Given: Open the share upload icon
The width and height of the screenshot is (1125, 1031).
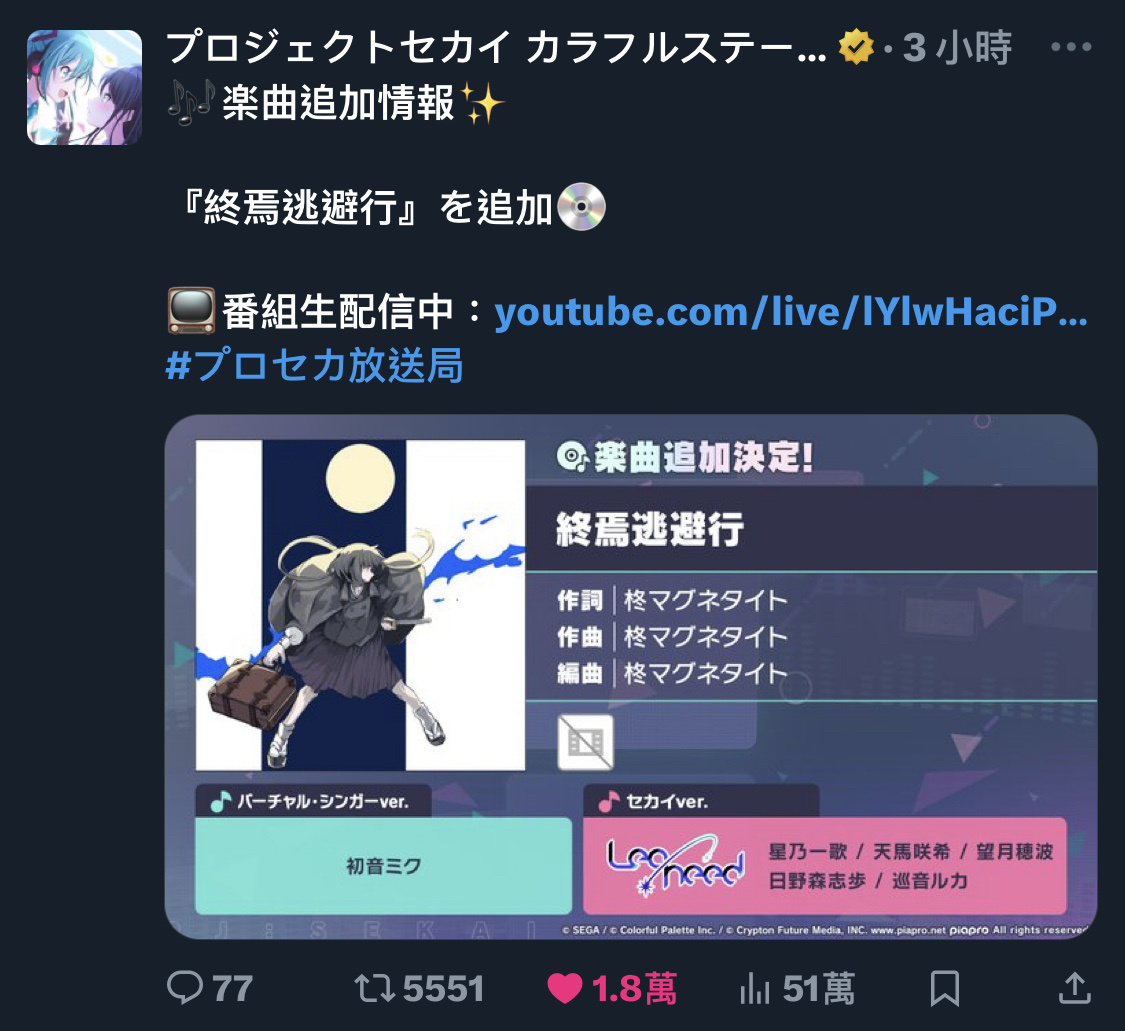Looking at the screenshot, I should tap(1075, 988).
